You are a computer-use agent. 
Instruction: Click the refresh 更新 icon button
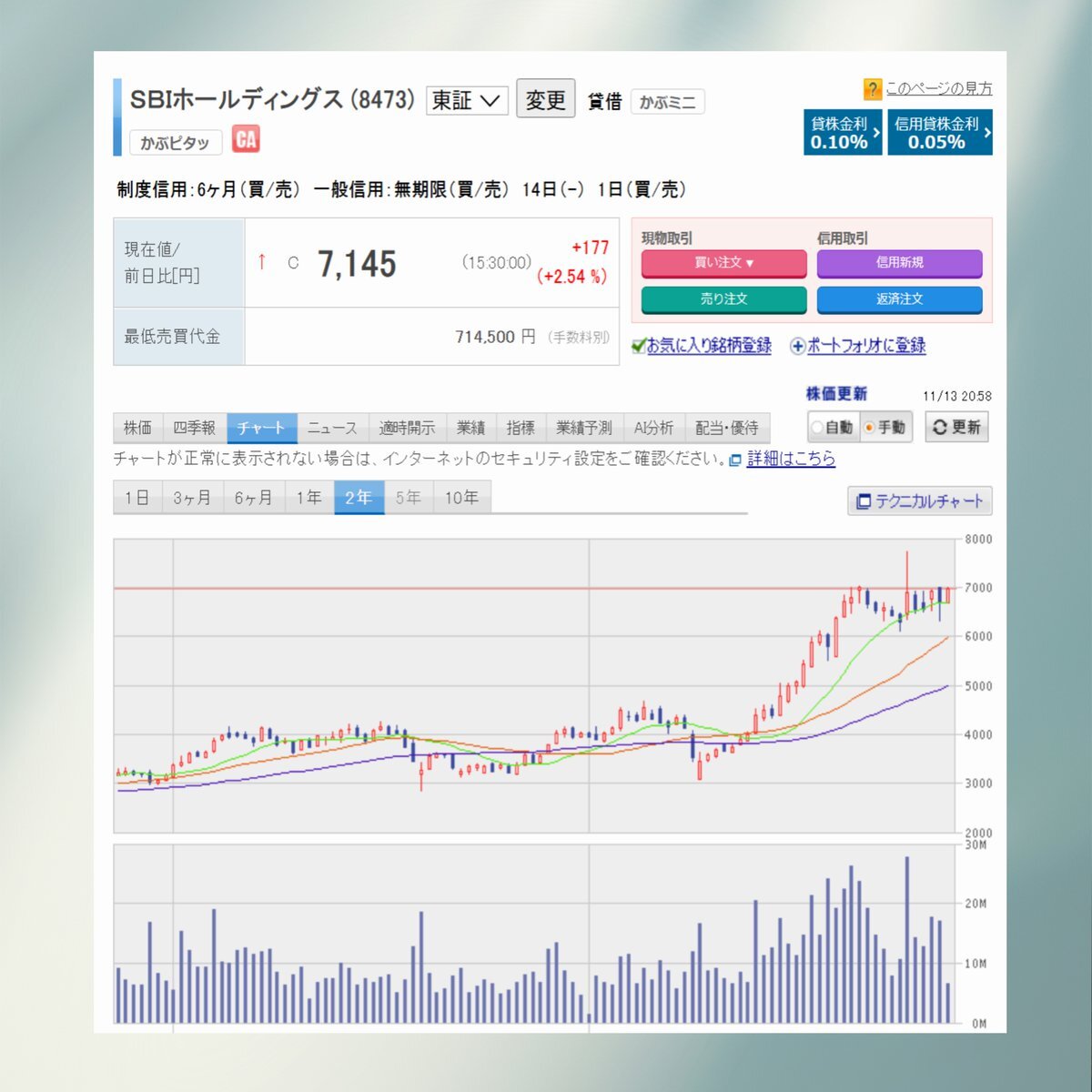[x=956, y=427]
